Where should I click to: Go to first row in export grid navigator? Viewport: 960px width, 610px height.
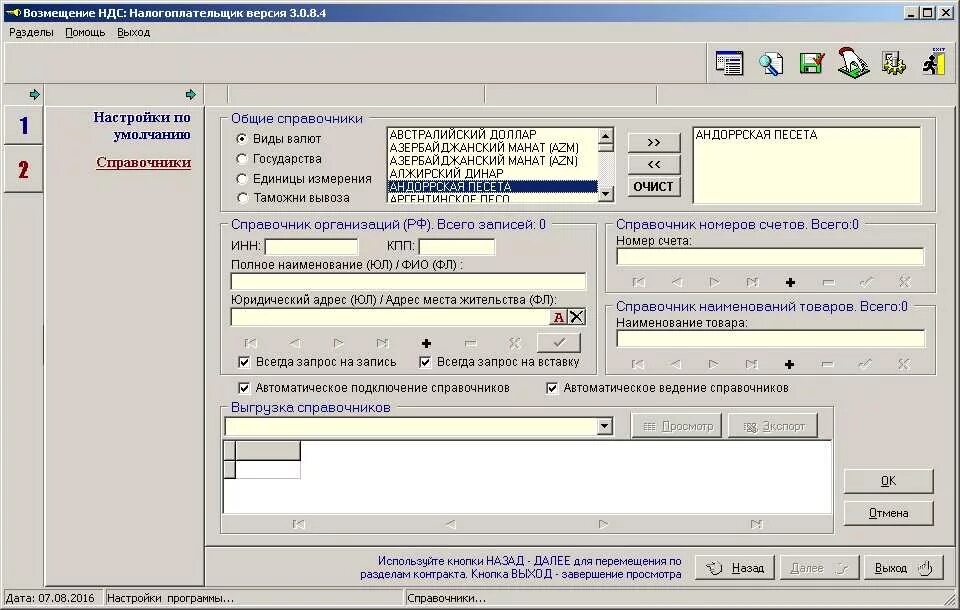pyautogui.click(x=299, y=524)
